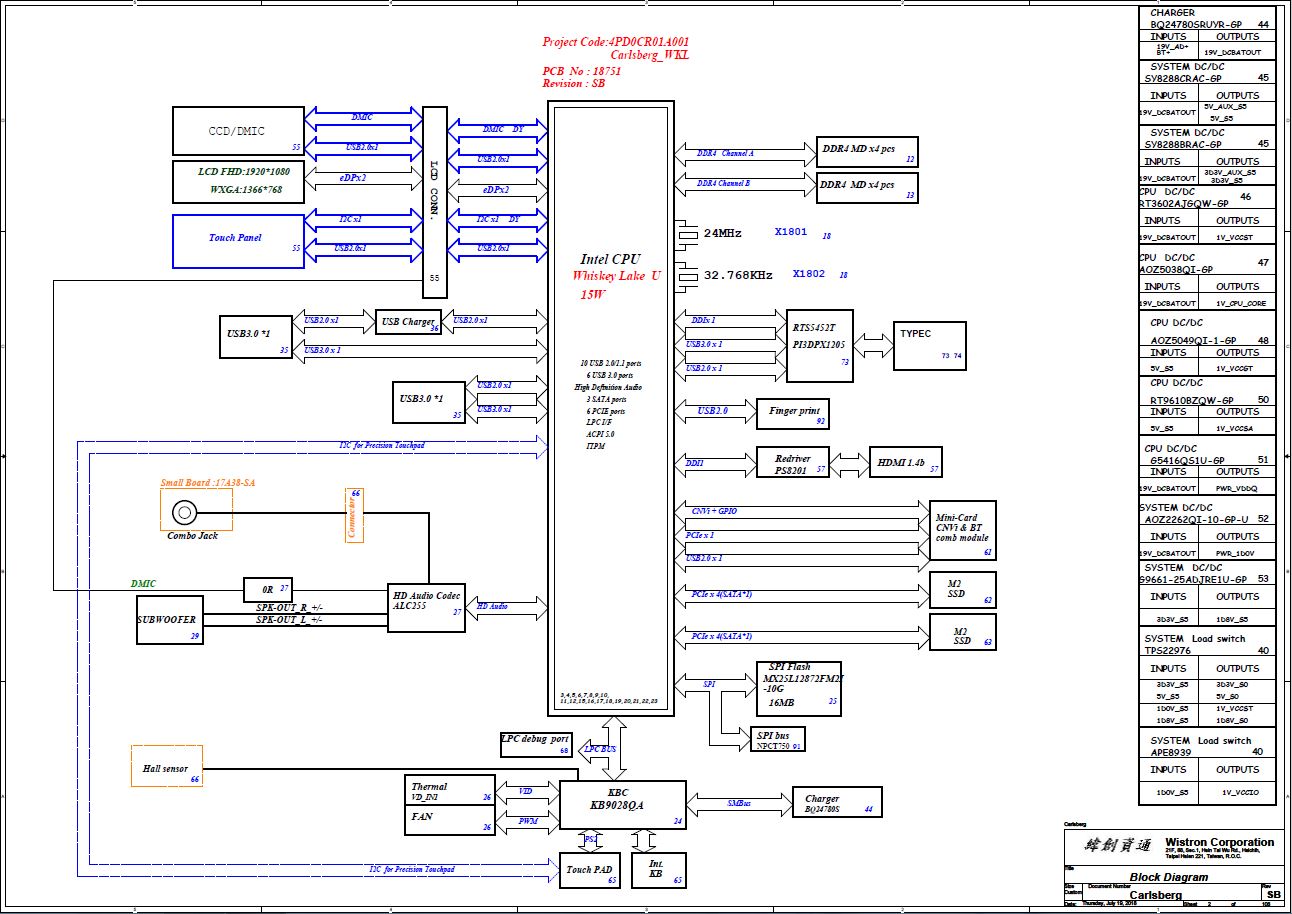
Task: Select the Mini-Card CNVi & BT module block
Action: [962, 530]
